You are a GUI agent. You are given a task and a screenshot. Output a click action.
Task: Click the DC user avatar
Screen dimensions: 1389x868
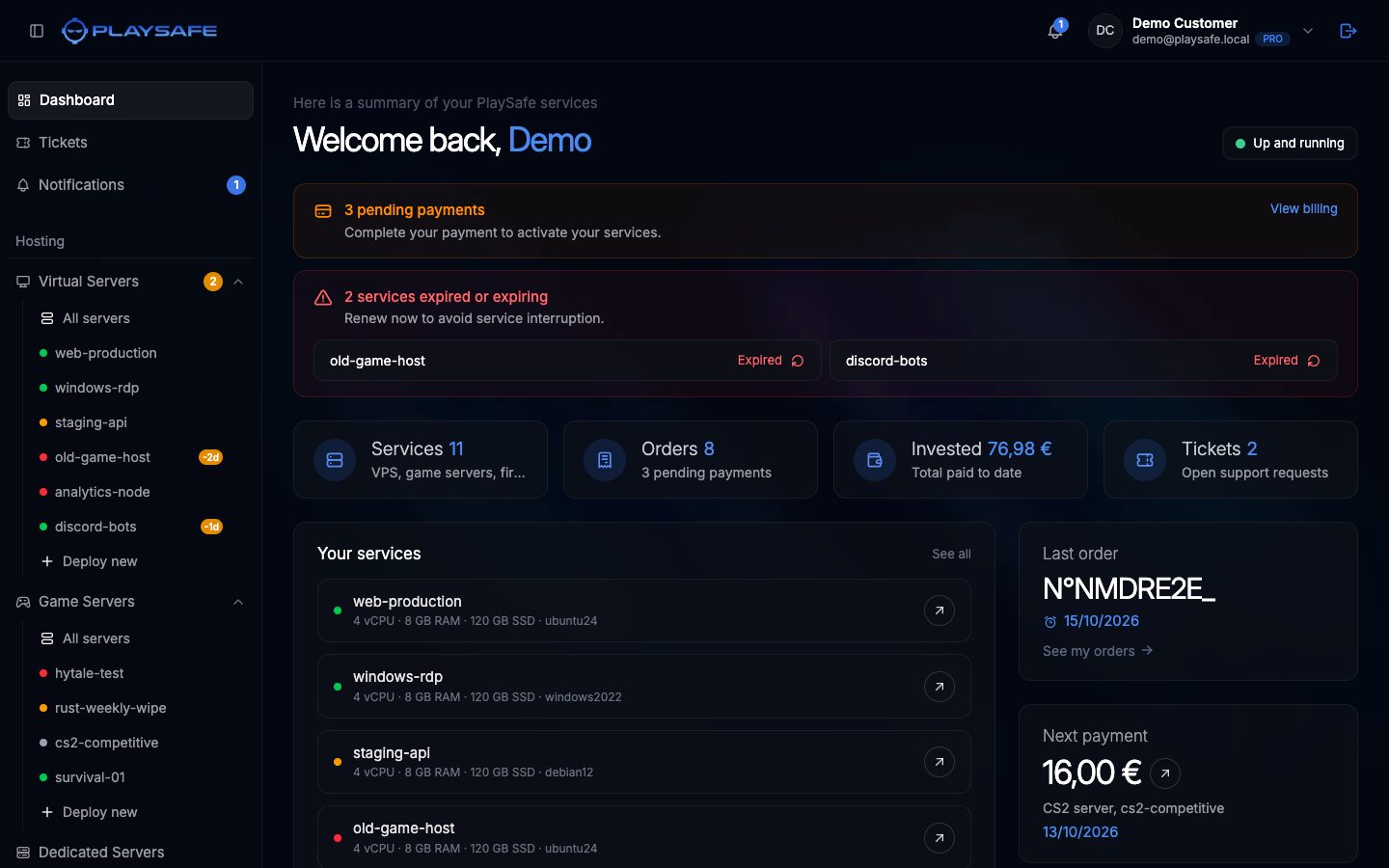click(x=1104, y=31)
